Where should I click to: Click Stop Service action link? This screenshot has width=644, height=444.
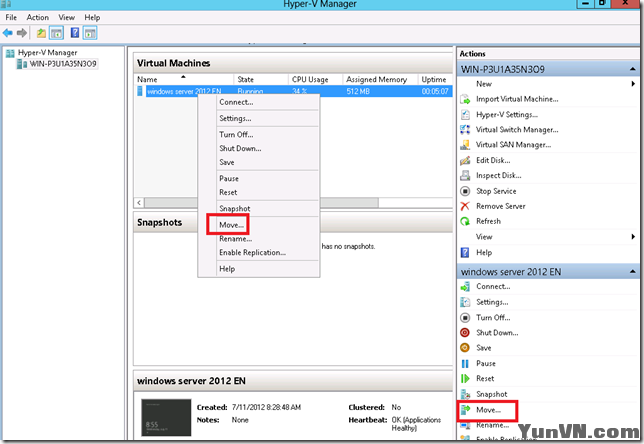(x=496, y=191)
